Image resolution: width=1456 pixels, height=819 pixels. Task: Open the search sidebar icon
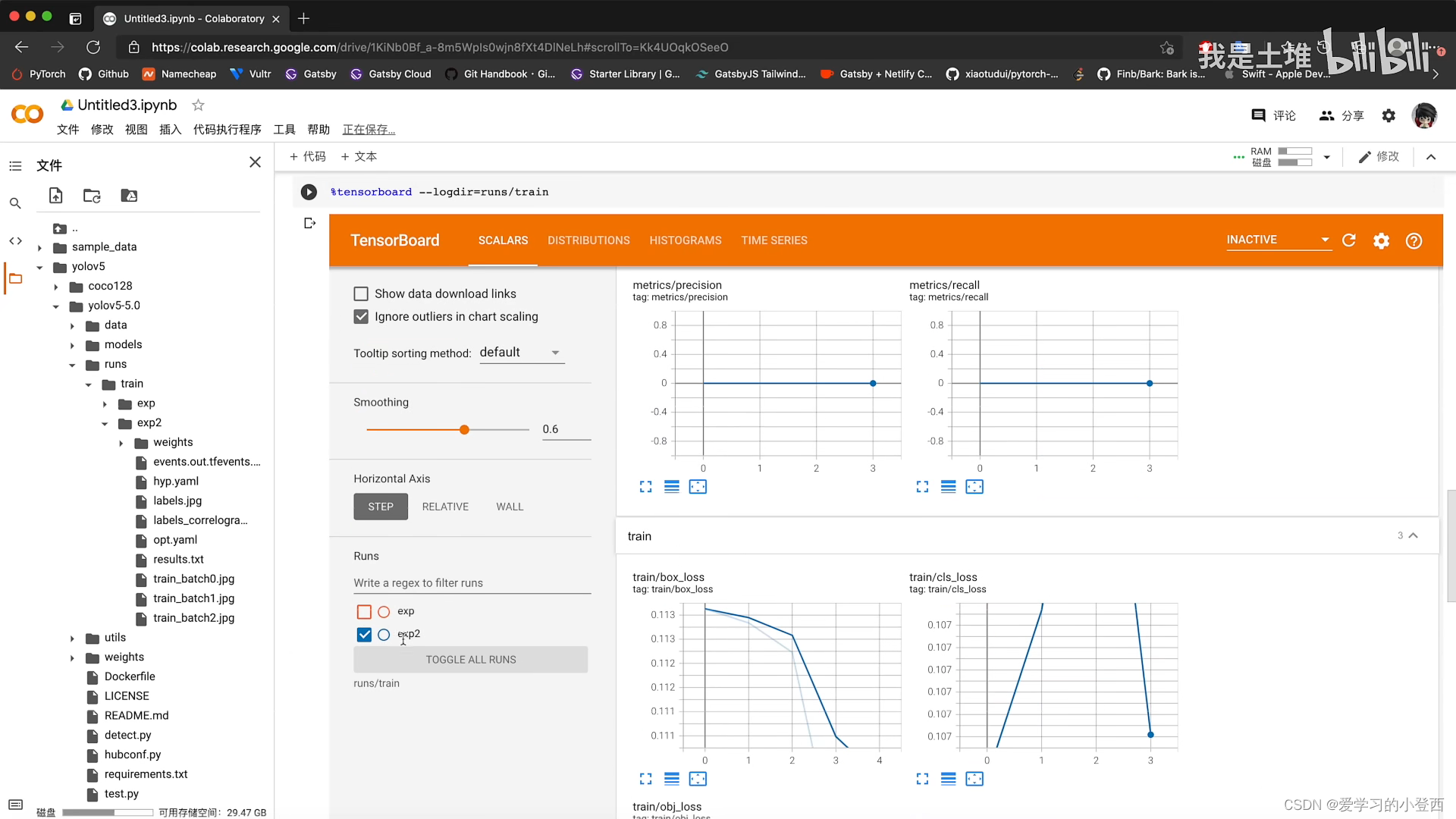(15, 203)
